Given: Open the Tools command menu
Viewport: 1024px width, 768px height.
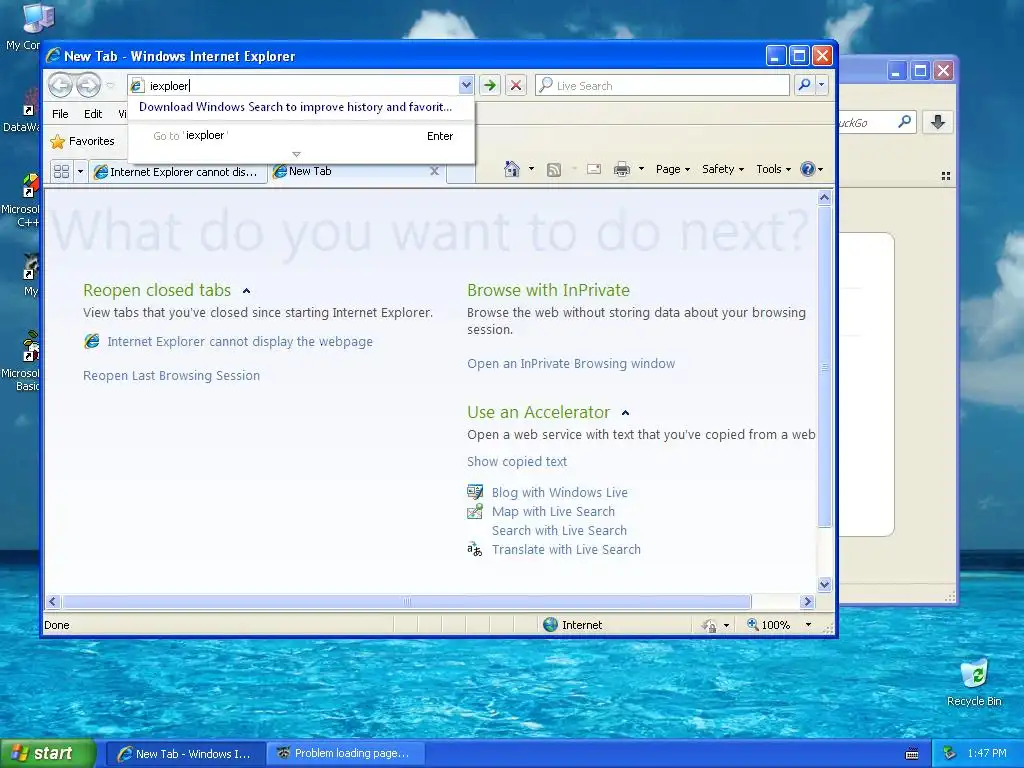Looking at the screenshot, I should coord(773,169).
